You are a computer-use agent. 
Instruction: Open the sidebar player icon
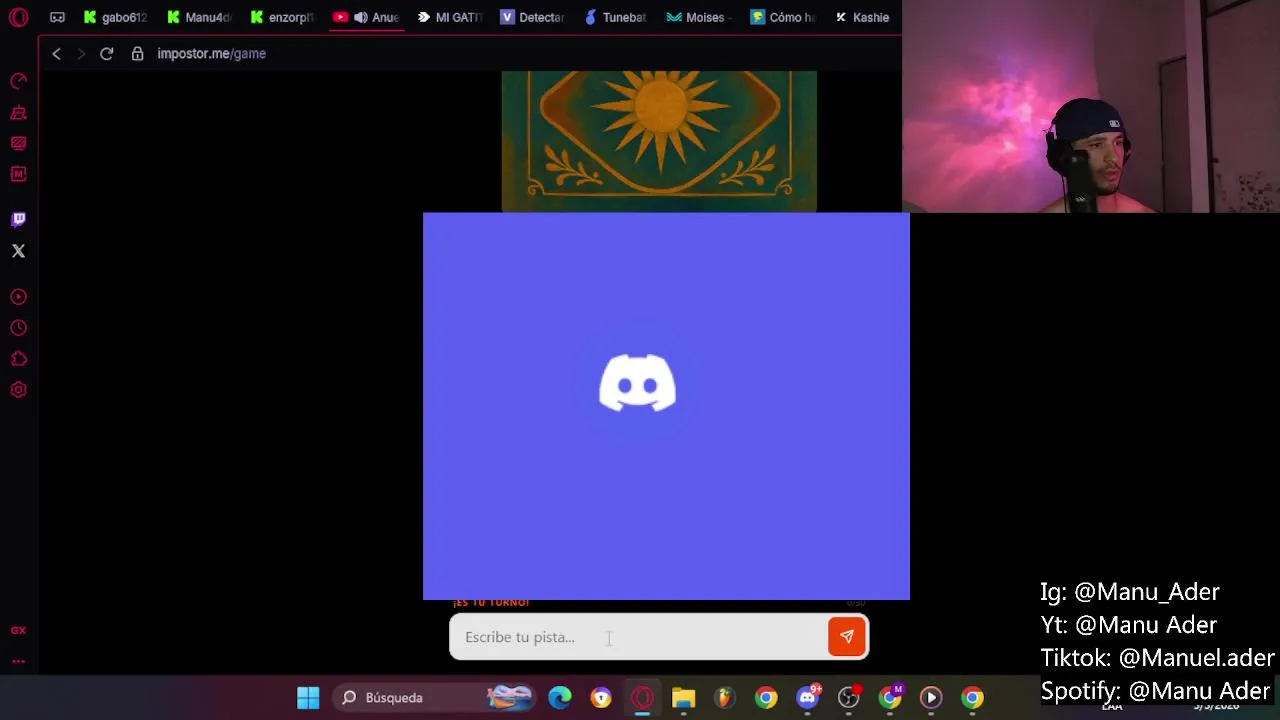tap(18, 297)
